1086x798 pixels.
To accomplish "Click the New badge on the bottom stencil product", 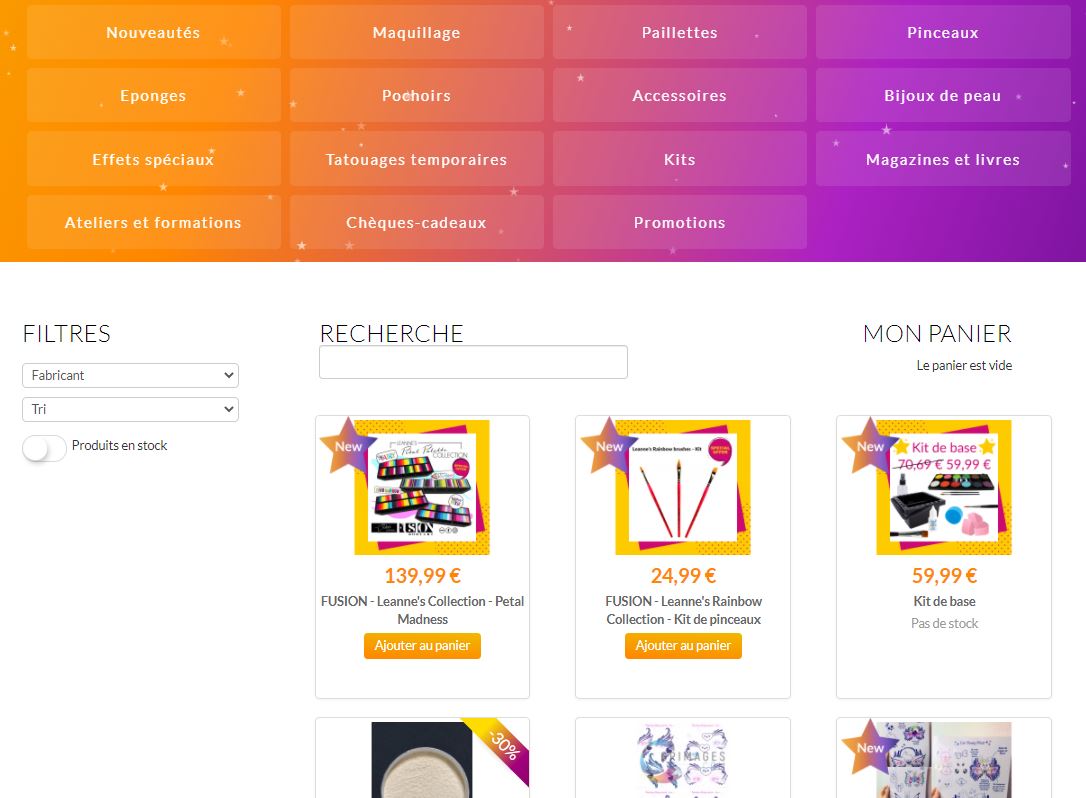I will click(x=868, y=747).
